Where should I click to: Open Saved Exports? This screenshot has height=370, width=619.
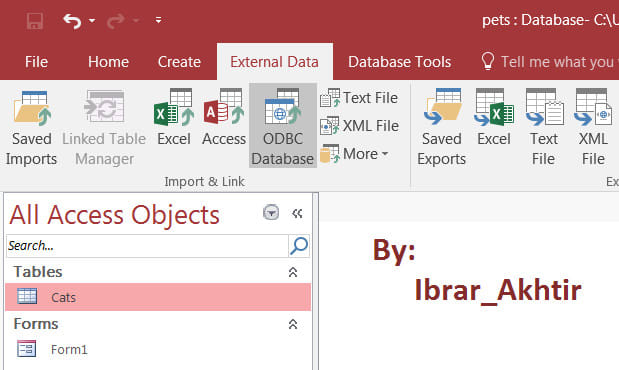pyautogui.click(x=441, y=127)
